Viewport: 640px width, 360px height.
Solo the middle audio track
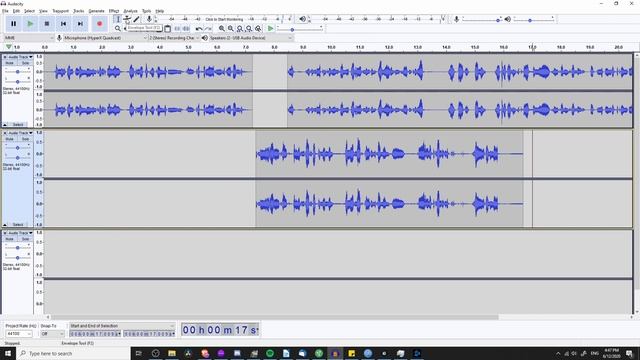[x=25, y=139]
